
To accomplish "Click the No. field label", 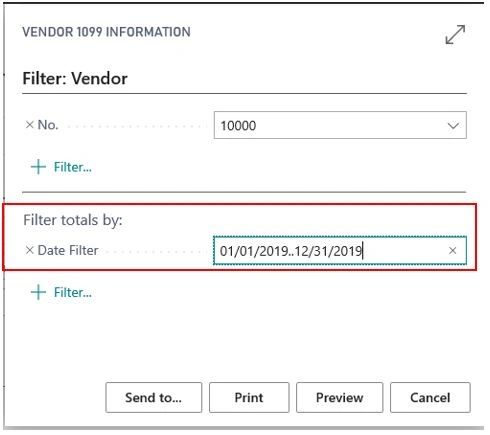I will [x=48, y=125].
